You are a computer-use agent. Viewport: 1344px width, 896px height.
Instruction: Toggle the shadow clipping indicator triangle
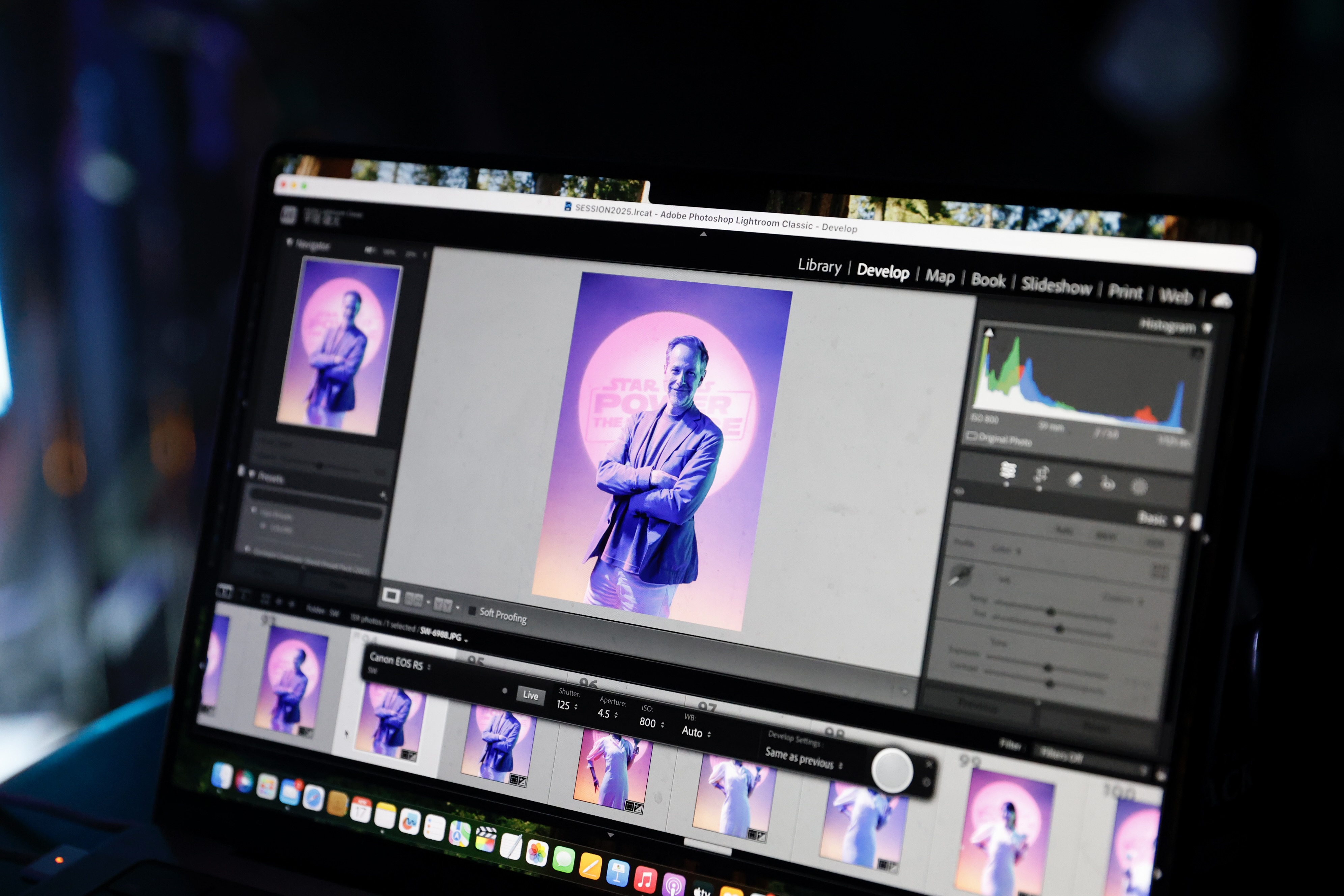[x=989, y=333]
